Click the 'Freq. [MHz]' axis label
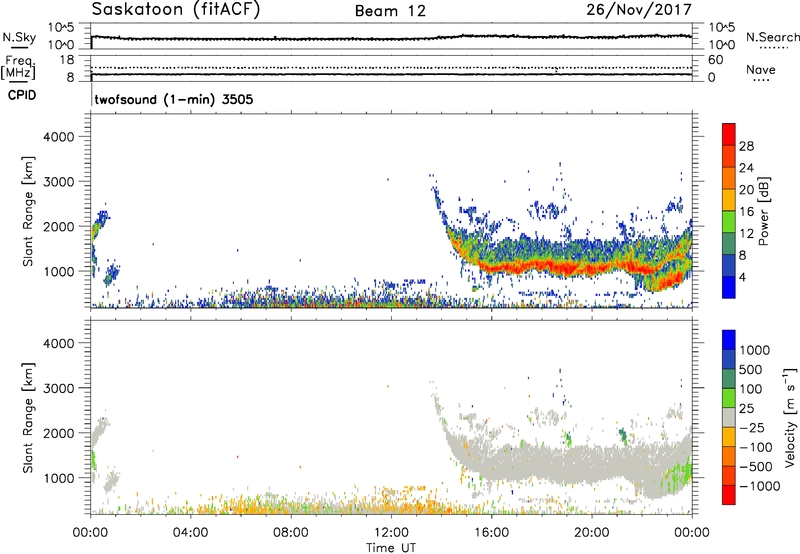Image resolution: width=800 pixels, height=554 pixels. pyautogui.click(x=18, y=67)
